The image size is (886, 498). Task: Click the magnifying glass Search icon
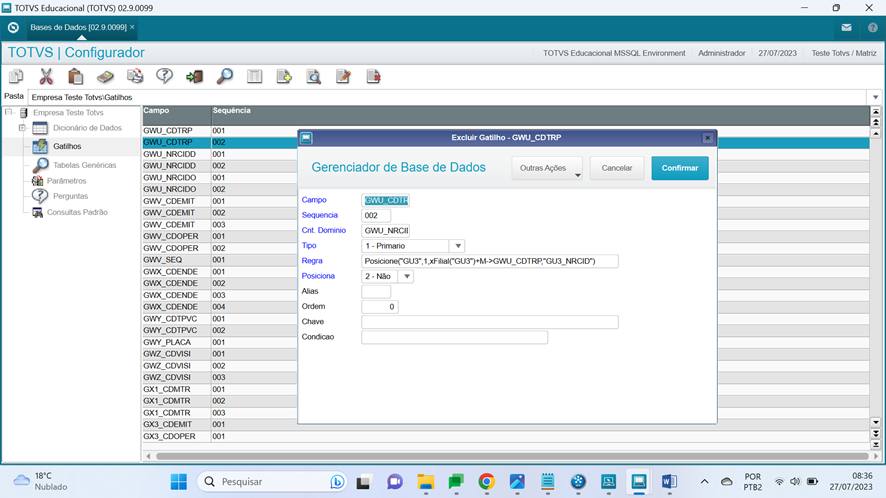pos(224,76)
